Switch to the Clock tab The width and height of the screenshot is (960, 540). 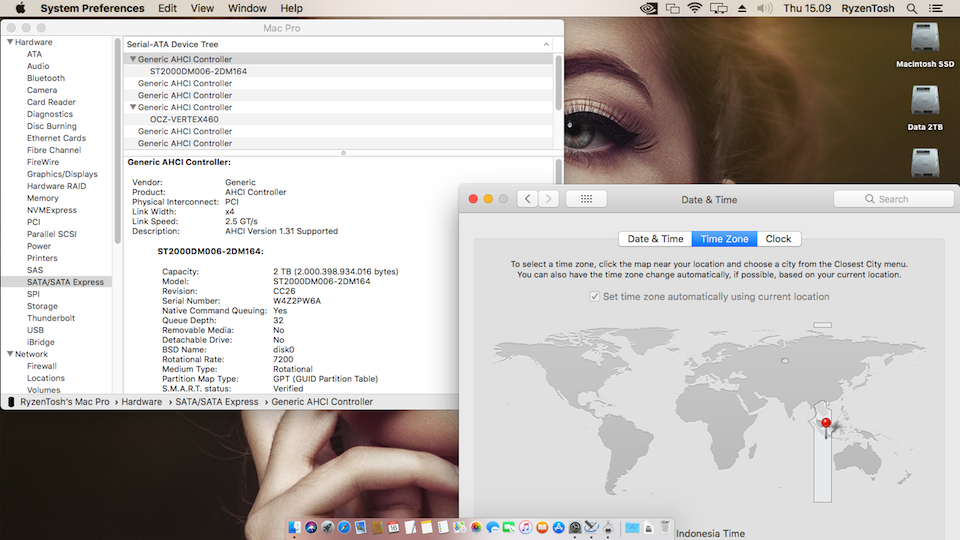coord(778,239)
